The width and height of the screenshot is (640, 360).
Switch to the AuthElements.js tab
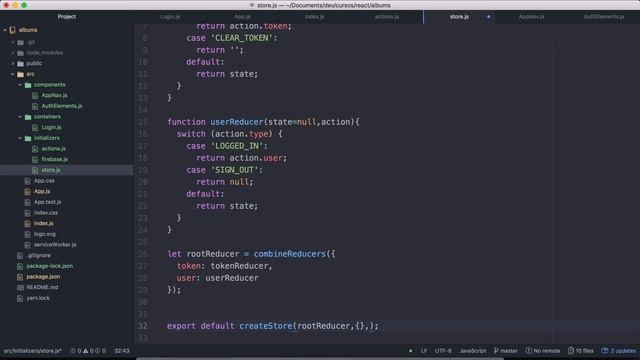tap(604, 17)
